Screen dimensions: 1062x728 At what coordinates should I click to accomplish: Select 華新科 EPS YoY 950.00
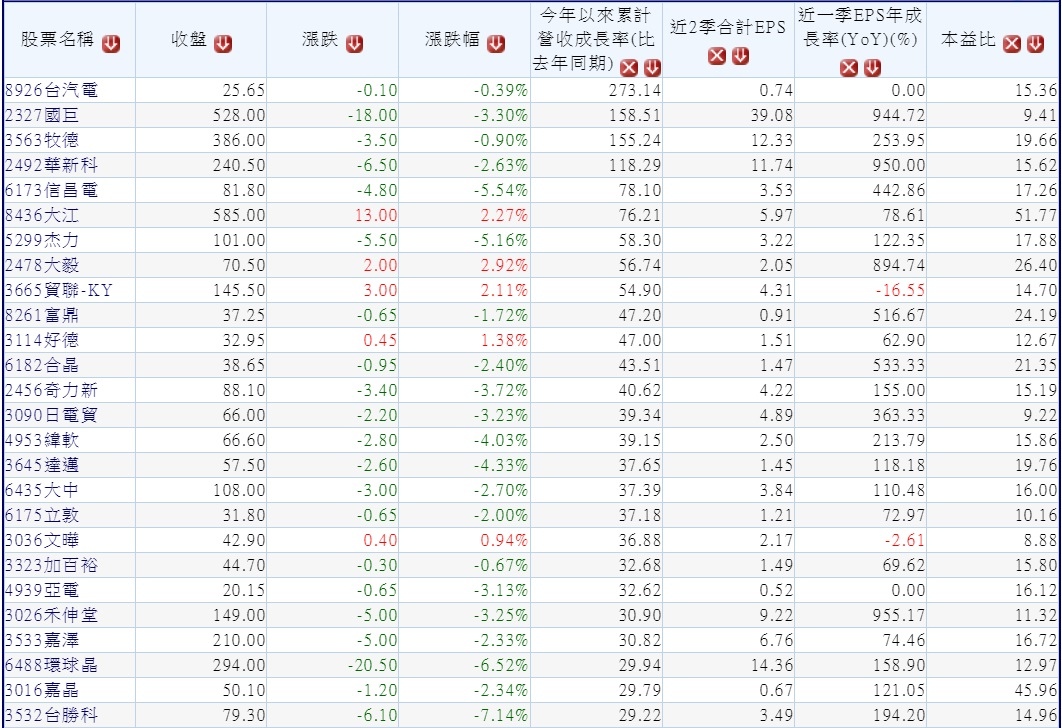coord(899,165)
